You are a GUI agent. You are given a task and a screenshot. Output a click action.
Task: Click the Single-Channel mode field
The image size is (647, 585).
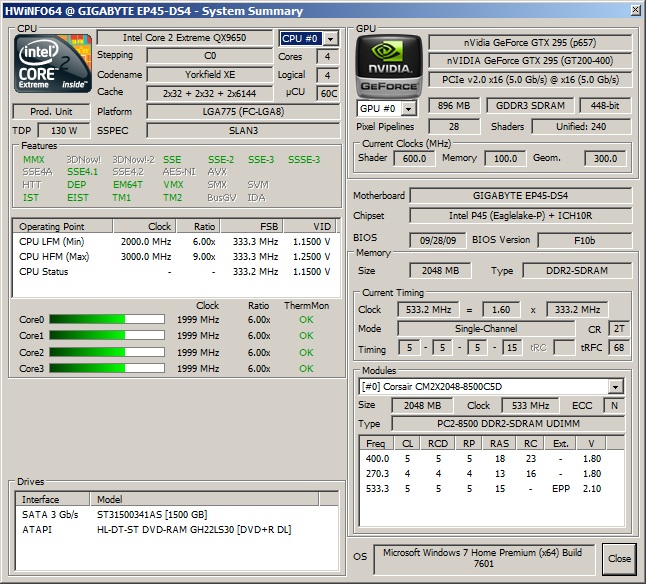pos(486,329)
